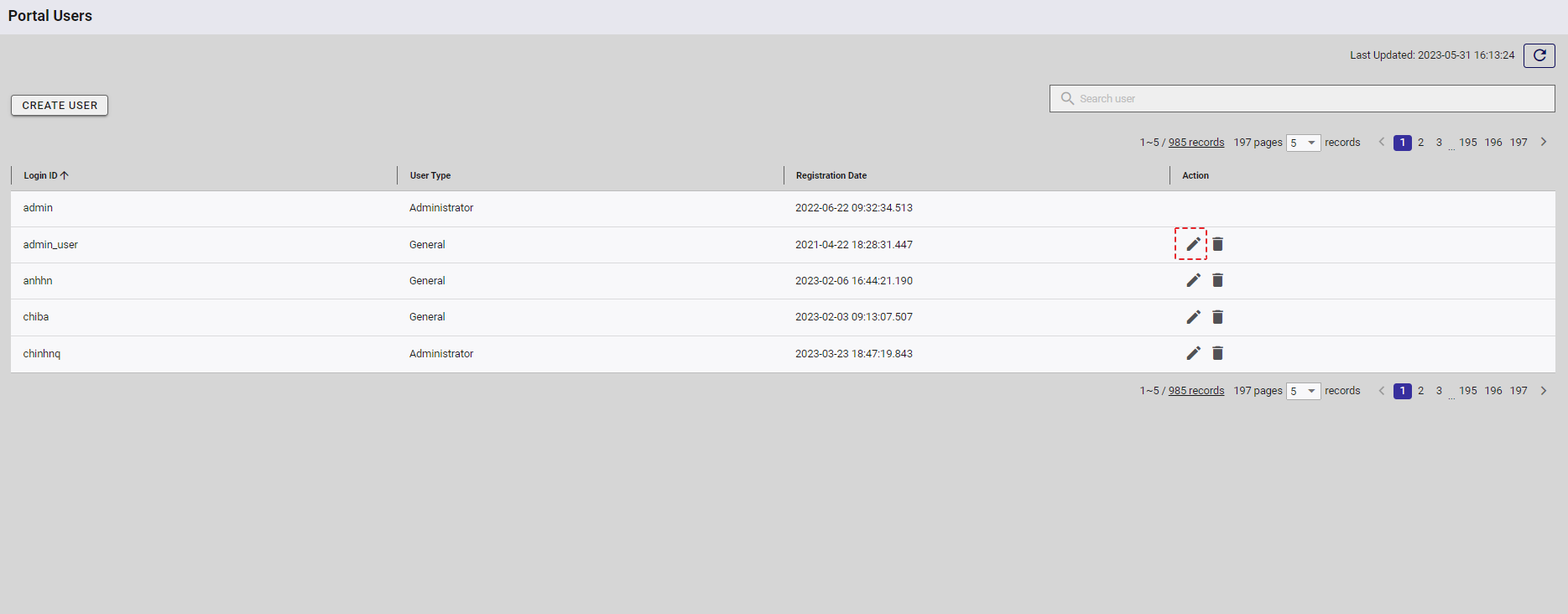
Task: Delete the chinhnq administrator account
Action: (x=1217, y=353)
